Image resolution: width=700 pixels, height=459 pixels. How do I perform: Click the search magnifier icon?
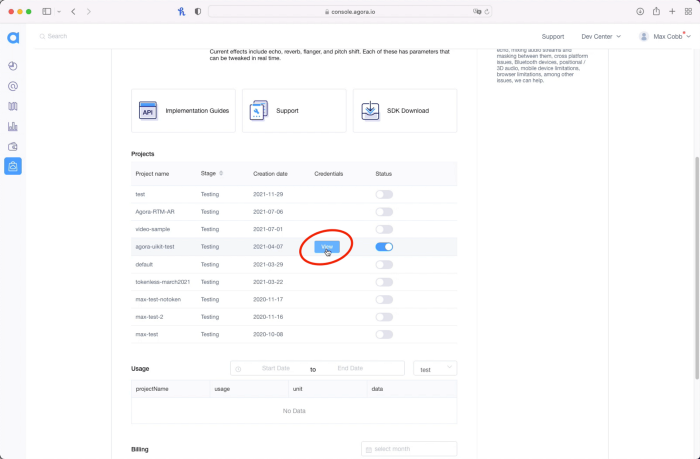click(x=42, y=37)
